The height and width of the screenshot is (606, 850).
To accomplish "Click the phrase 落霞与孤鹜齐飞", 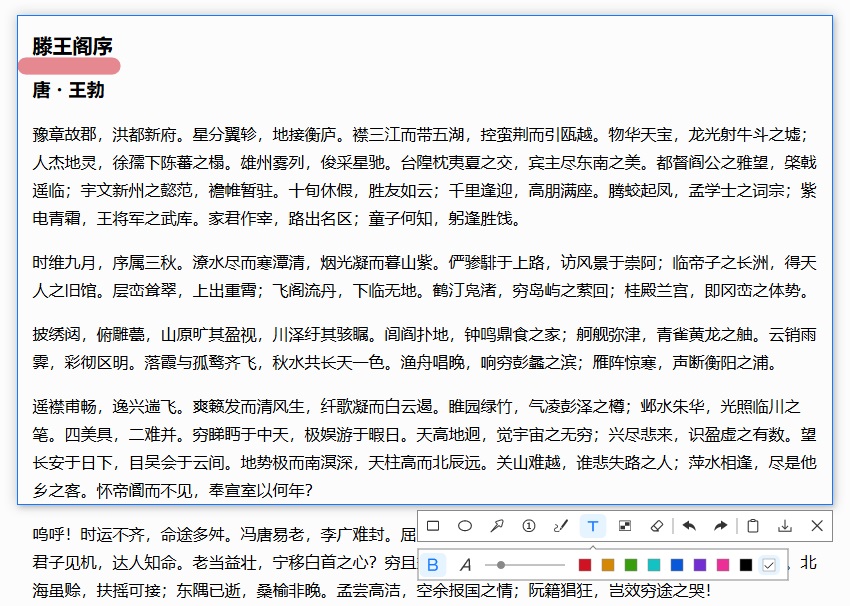I will point(200,362).
